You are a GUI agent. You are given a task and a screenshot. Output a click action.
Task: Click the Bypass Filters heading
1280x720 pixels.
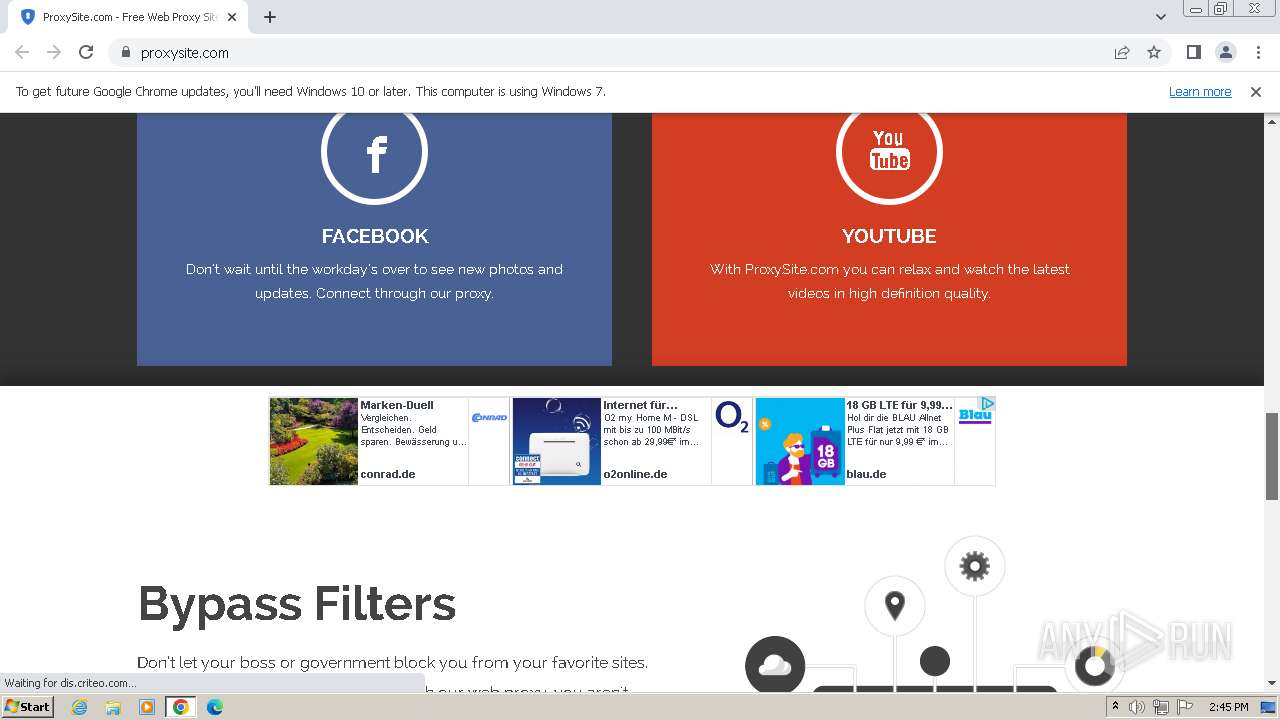(x=297, y=604)
